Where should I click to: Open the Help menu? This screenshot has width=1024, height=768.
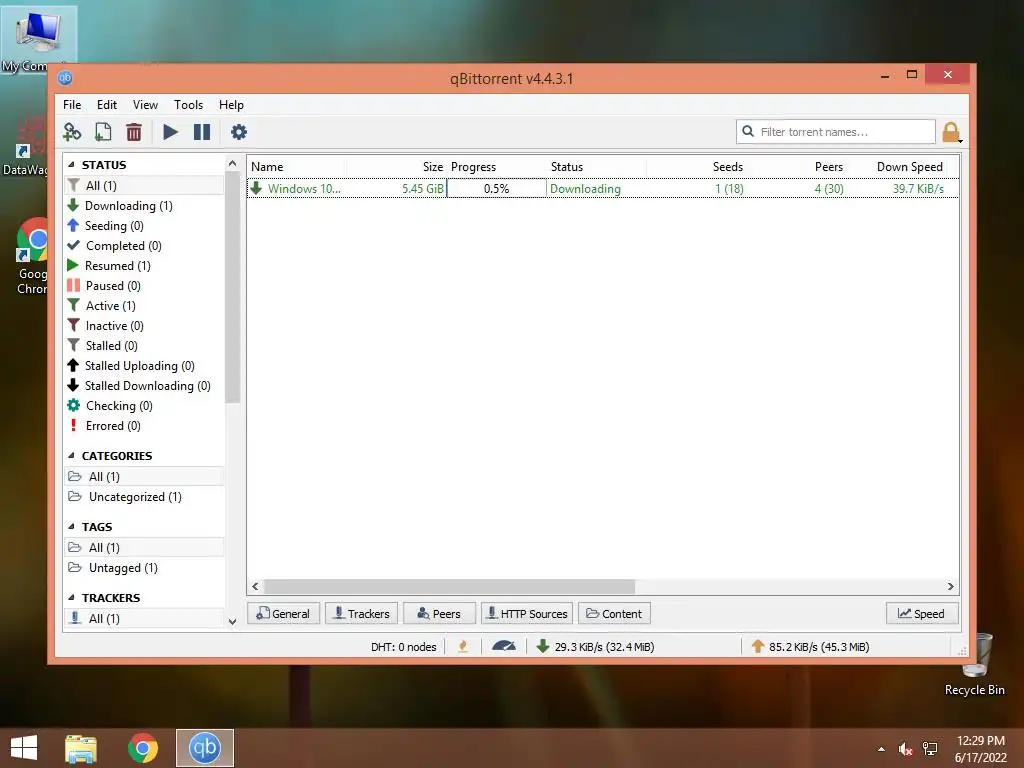(x=231, y=104)
